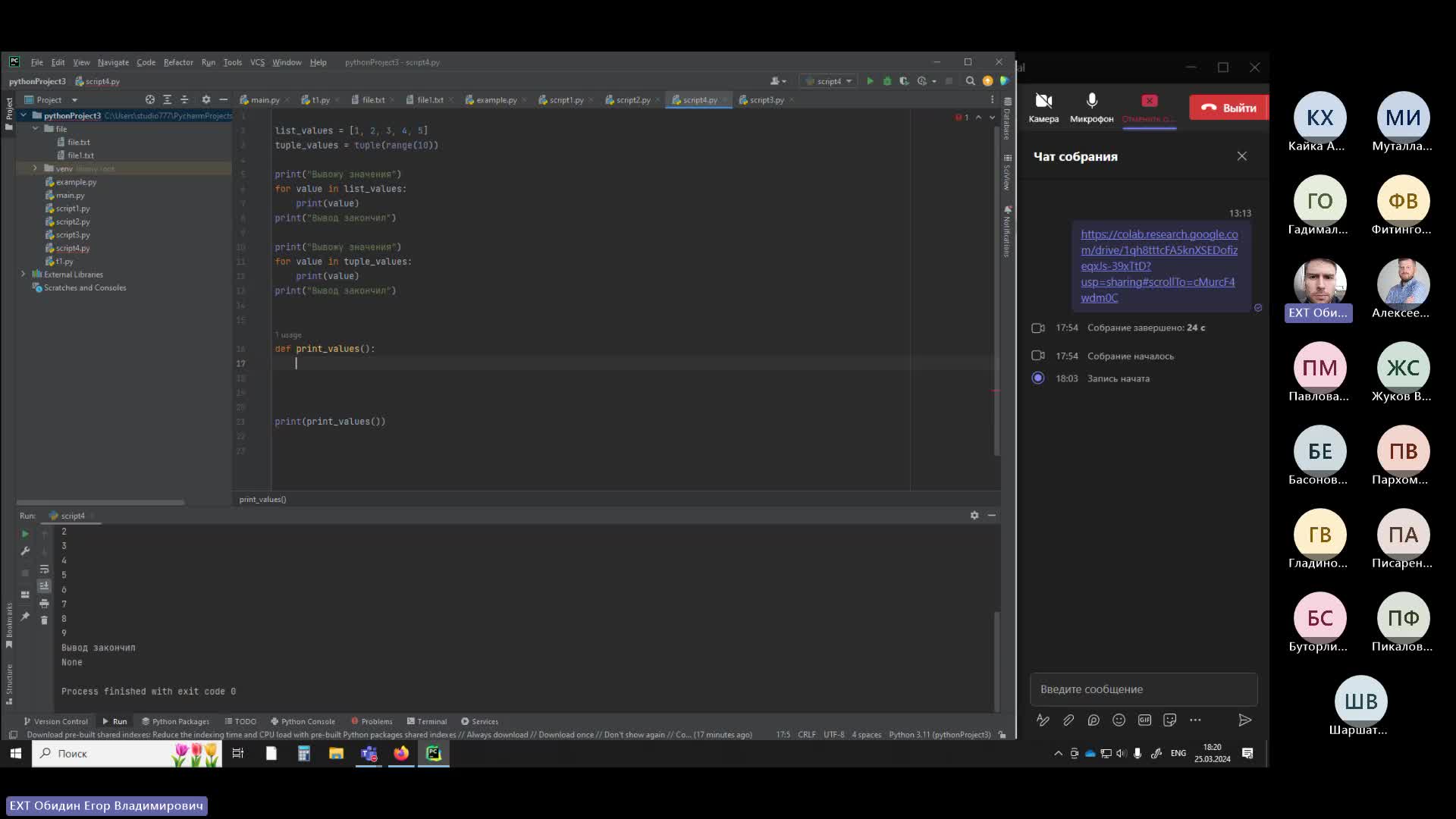Open the user account dropdown in toolbar
The width and height of the screenshot is (1456, 819).
(778, 81)
